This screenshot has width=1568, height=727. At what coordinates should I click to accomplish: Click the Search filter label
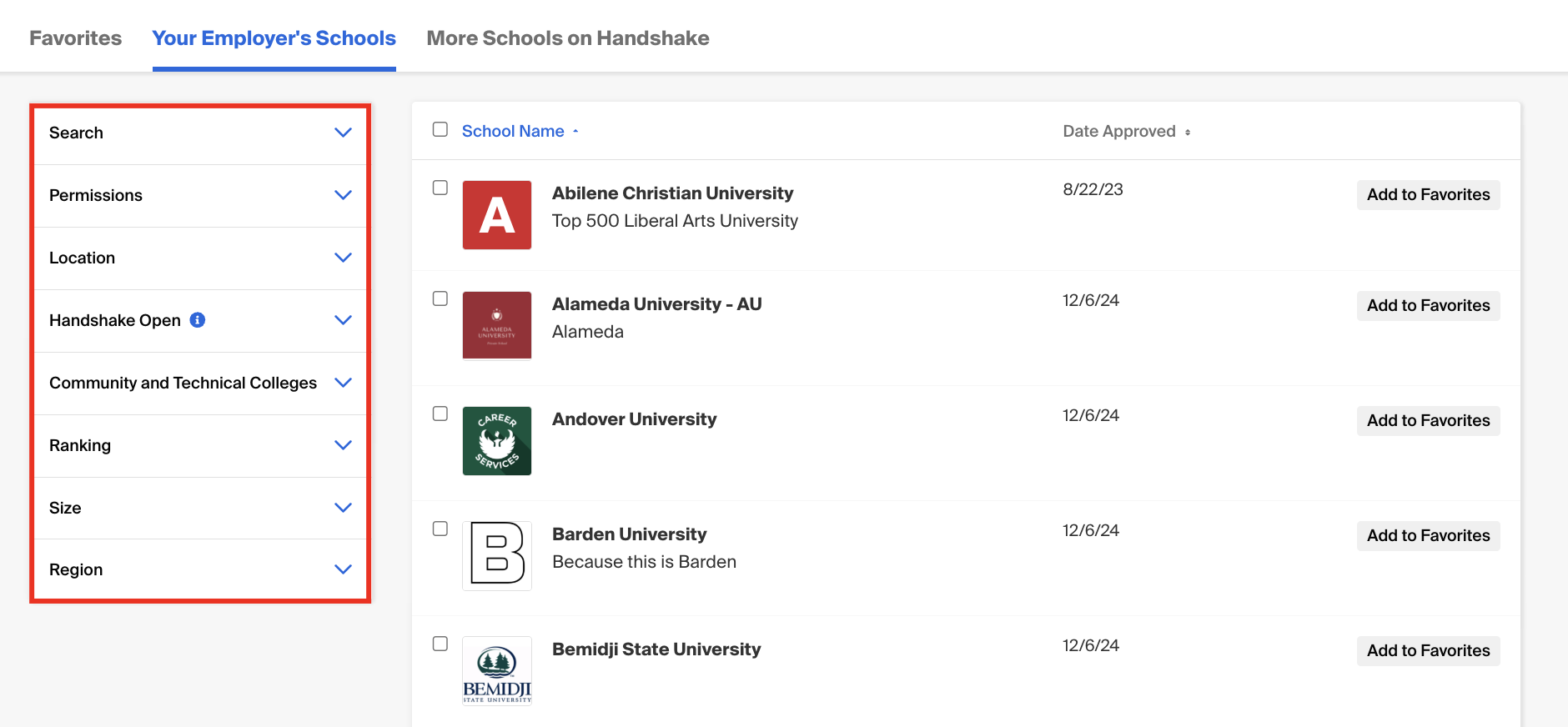(x=76, y=133)
